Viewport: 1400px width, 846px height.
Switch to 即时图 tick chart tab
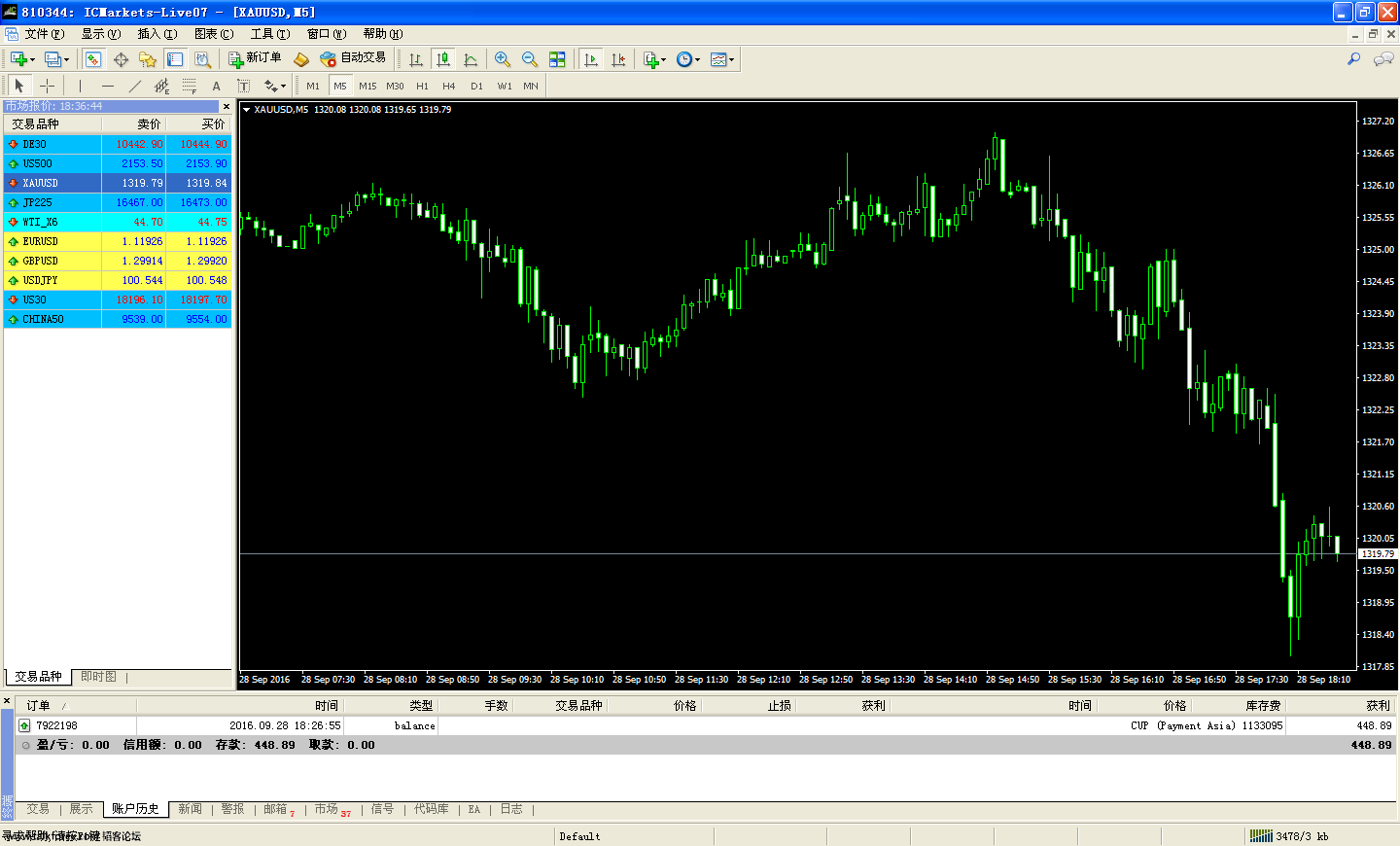[98, 677]
